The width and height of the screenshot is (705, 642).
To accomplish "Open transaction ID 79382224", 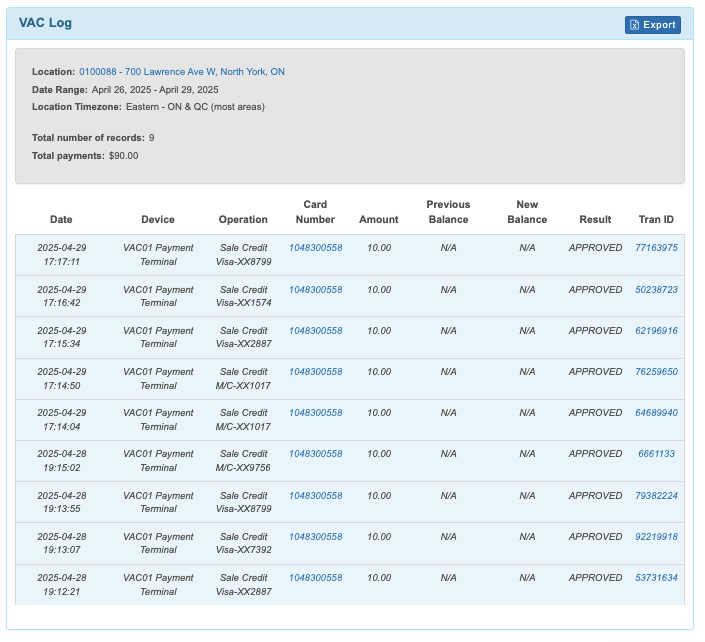I will [656, 495].
